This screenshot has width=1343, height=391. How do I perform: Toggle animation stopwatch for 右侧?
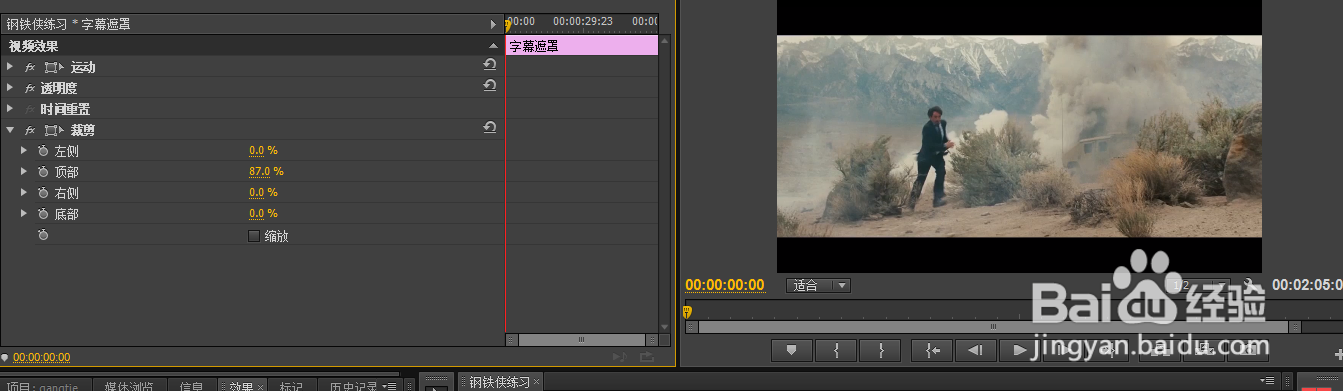click(42, 193)
